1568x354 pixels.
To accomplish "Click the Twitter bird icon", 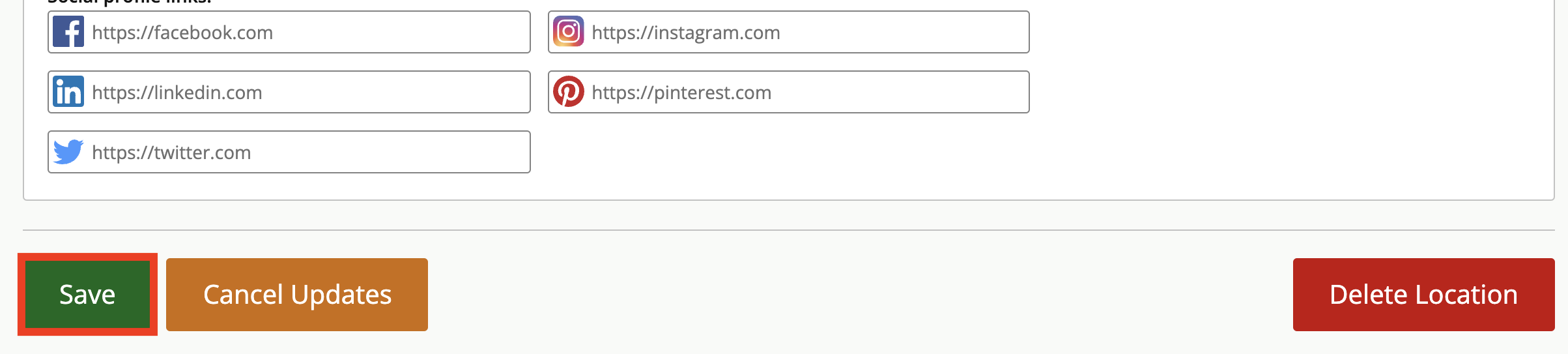I will click(68, 152).
